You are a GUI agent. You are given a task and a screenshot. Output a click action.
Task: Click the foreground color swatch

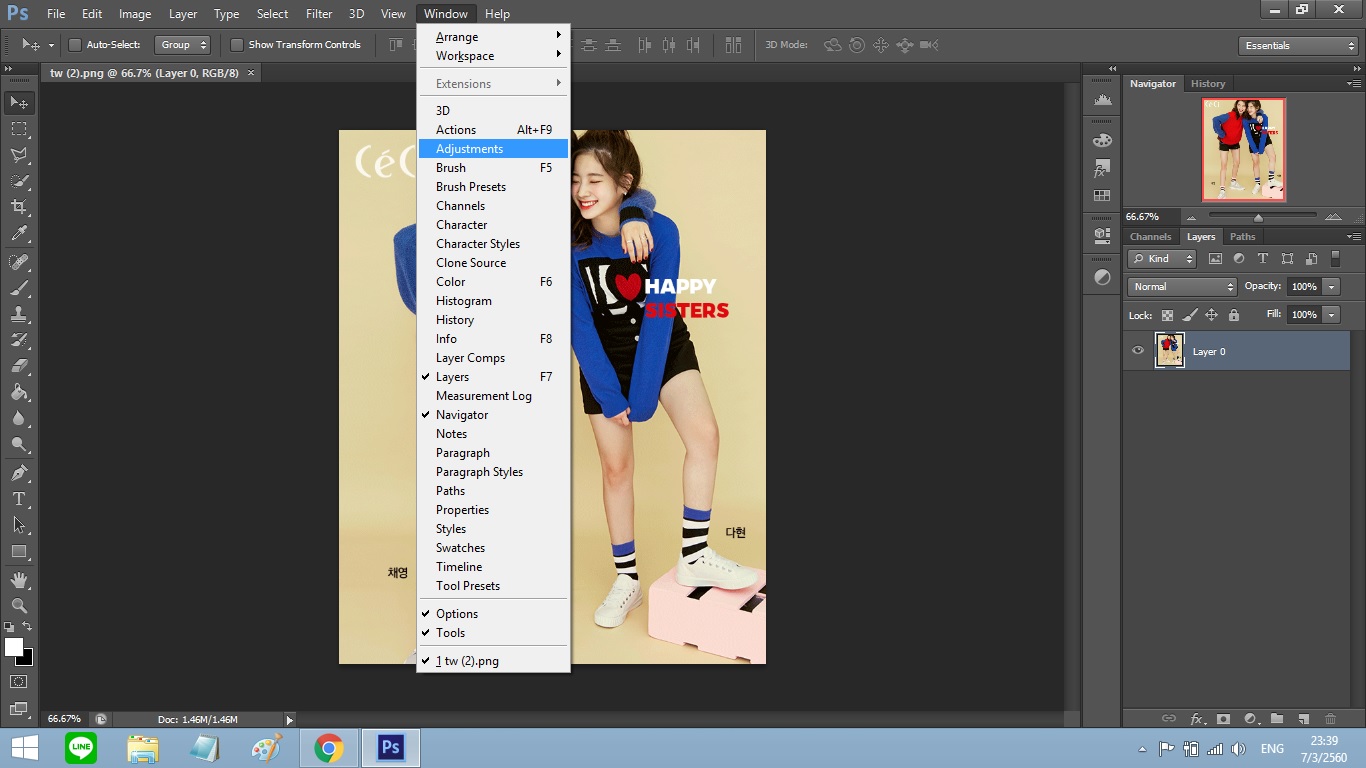(14, 647)
